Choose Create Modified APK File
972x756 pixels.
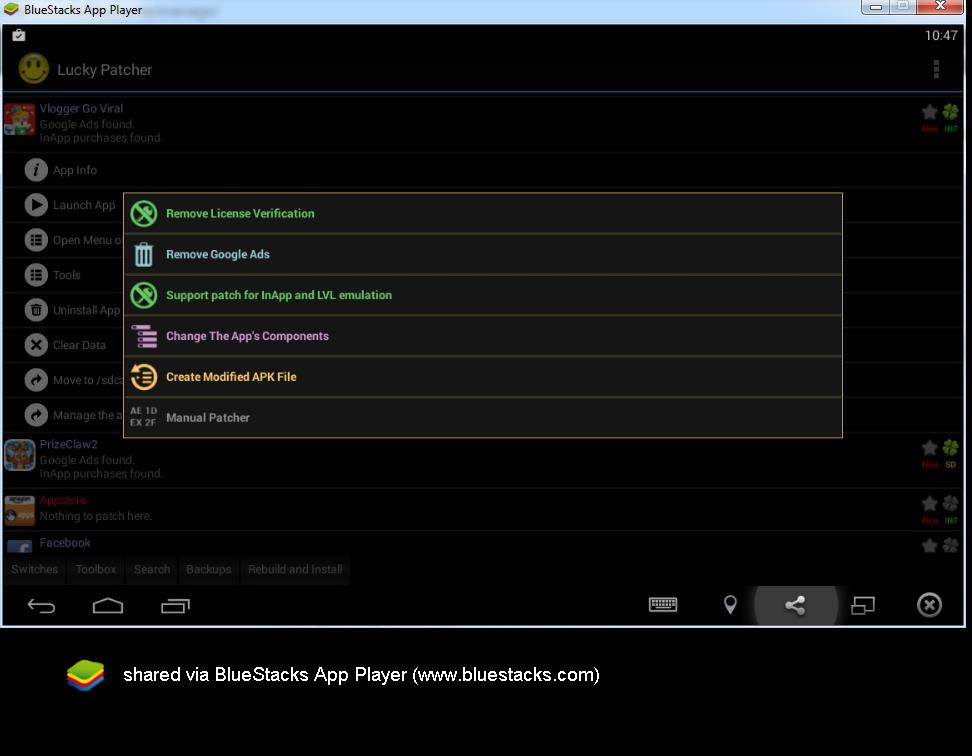482,377
